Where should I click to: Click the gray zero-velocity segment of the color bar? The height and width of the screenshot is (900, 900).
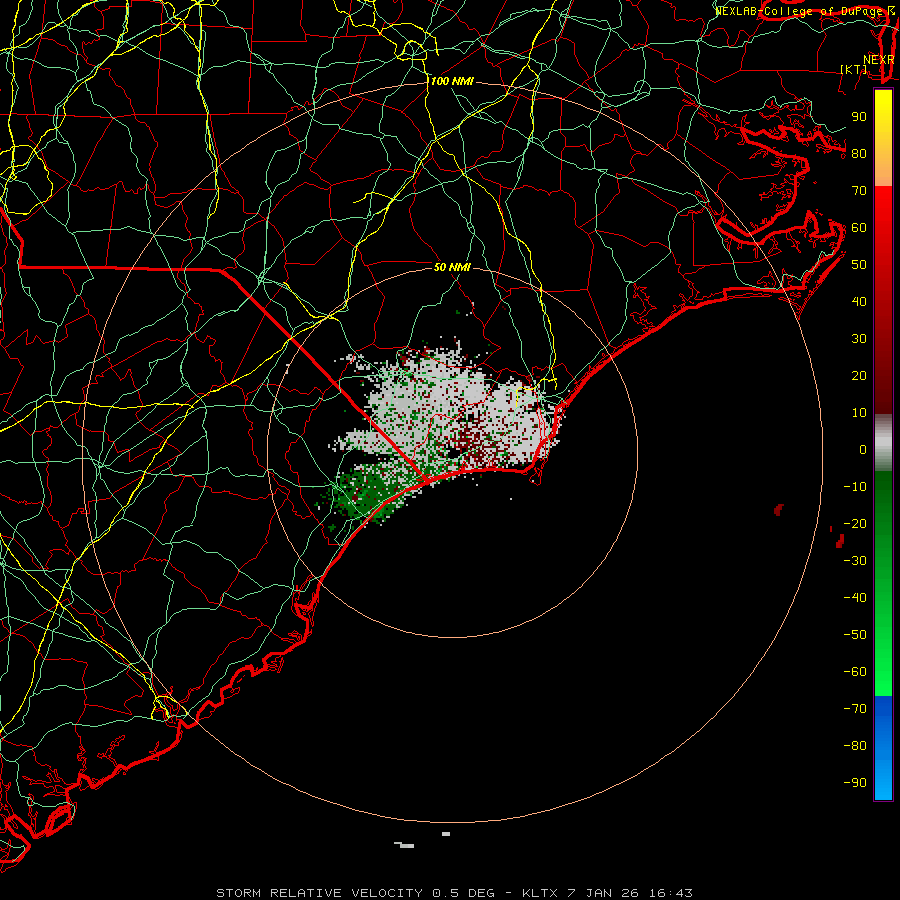(x=883, y=443)
